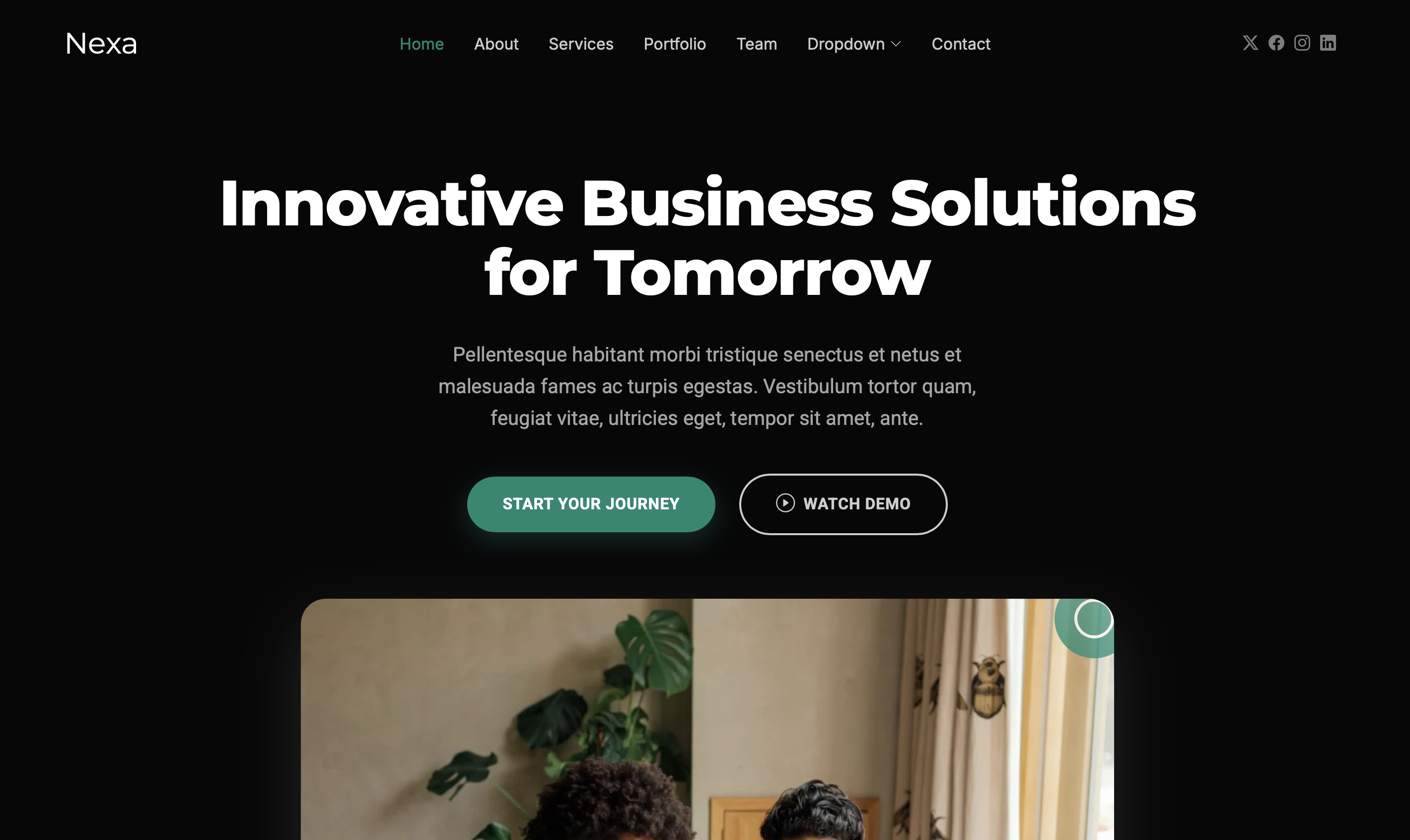The width and height of the screenshot is (1410, 840).
Task: Navigate to the Services section
Action: [581, 44]
